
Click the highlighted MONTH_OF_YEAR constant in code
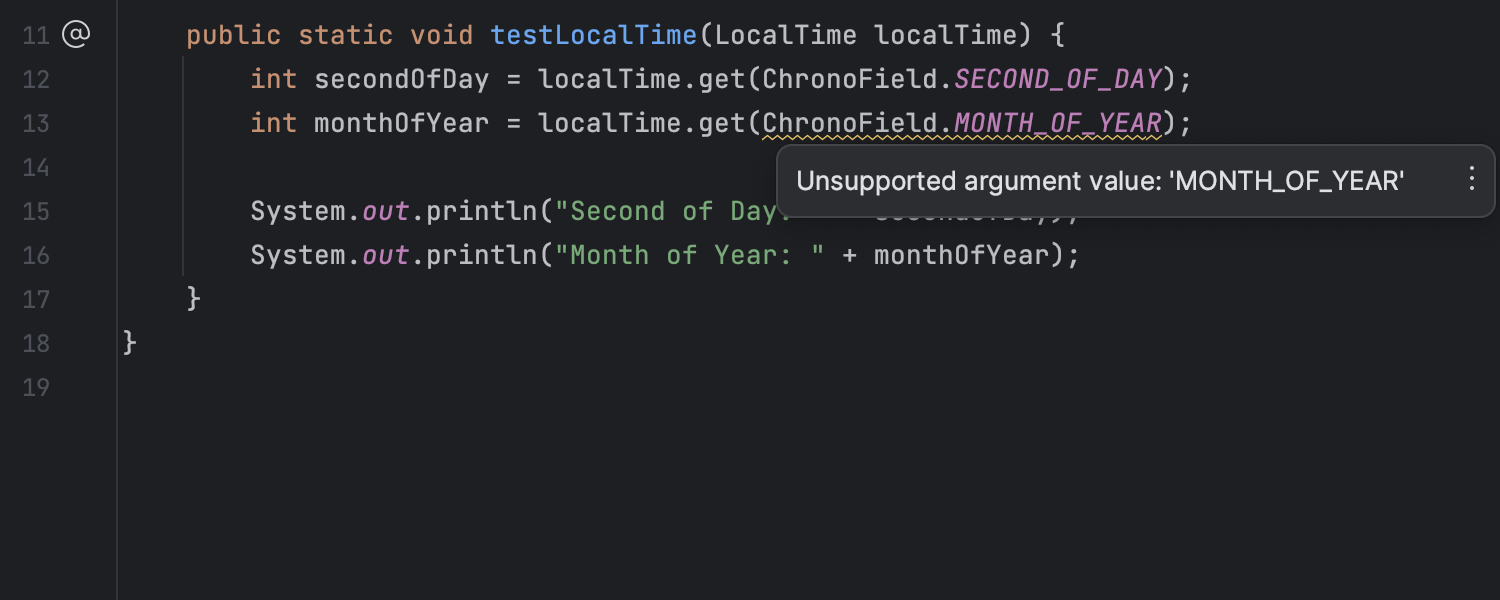pyautogui.click(x=1058, y=123)
